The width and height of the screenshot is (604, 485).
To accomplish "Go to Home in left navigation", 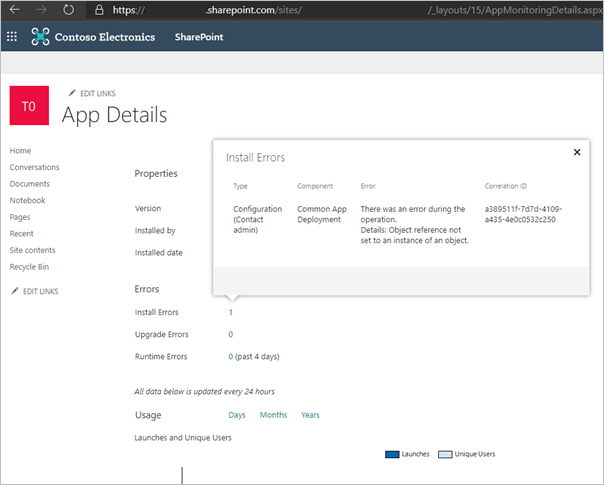I will tap(20, 151).
